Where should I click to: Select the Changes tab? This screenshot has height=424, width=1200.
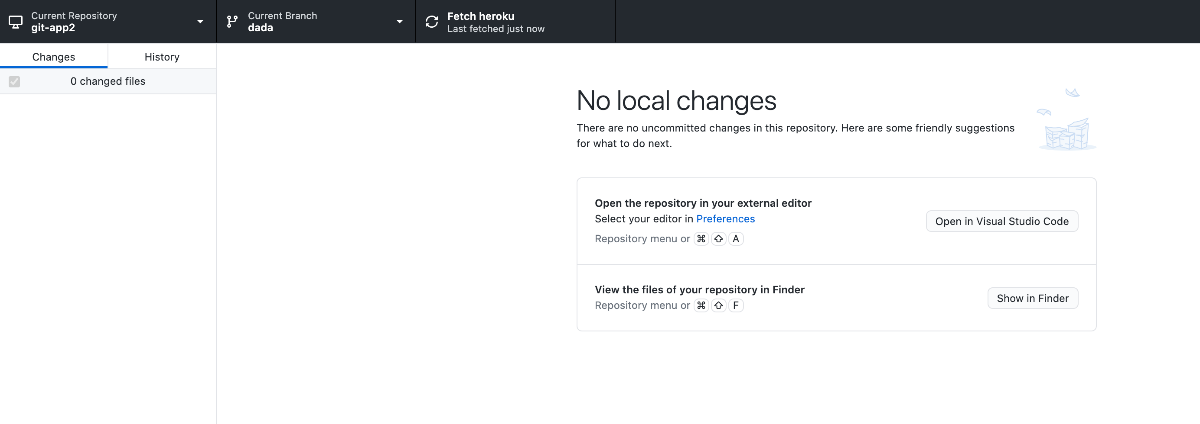point(54,57)
